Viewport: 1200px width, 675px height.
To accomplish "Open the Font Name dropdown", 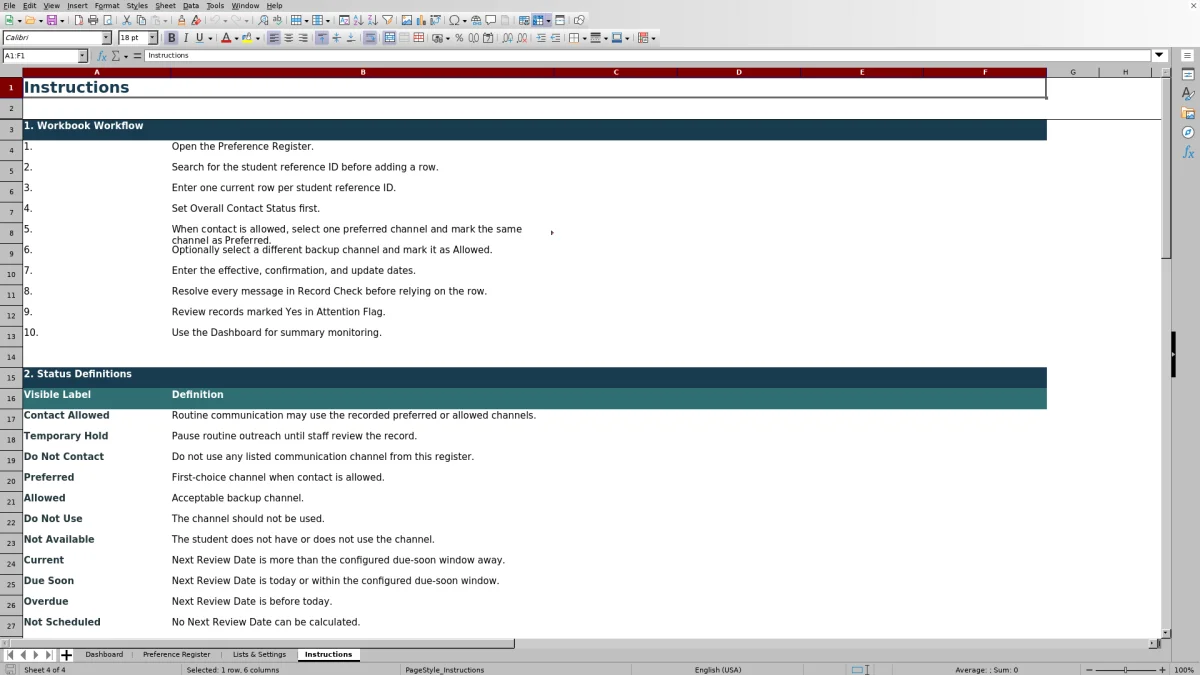I will [x=106, y=38].
